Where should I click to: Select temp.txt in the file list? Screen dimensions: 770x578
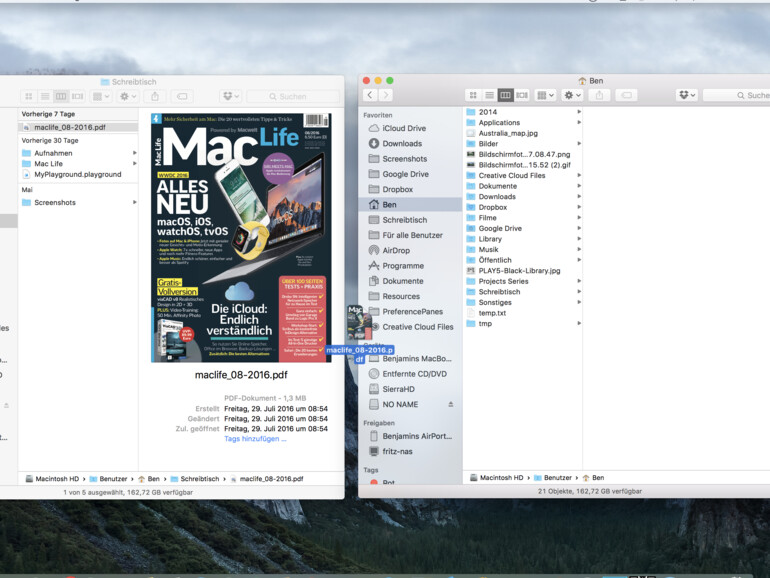click(492, 313)
